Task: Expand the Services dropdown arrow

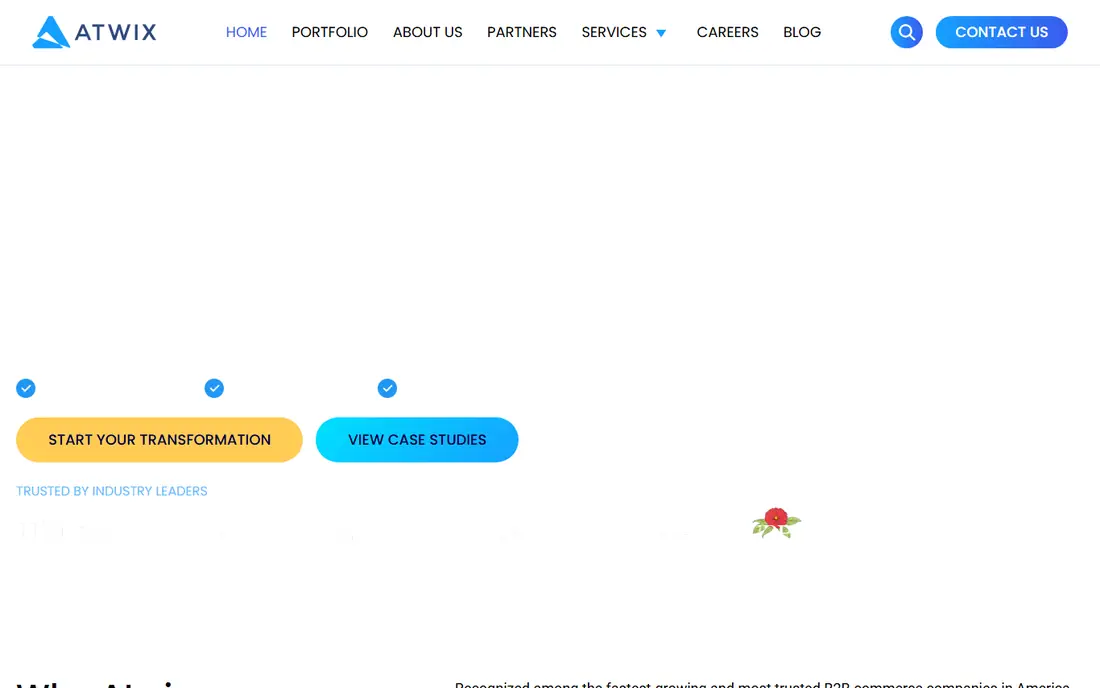Action: (661, 33)
